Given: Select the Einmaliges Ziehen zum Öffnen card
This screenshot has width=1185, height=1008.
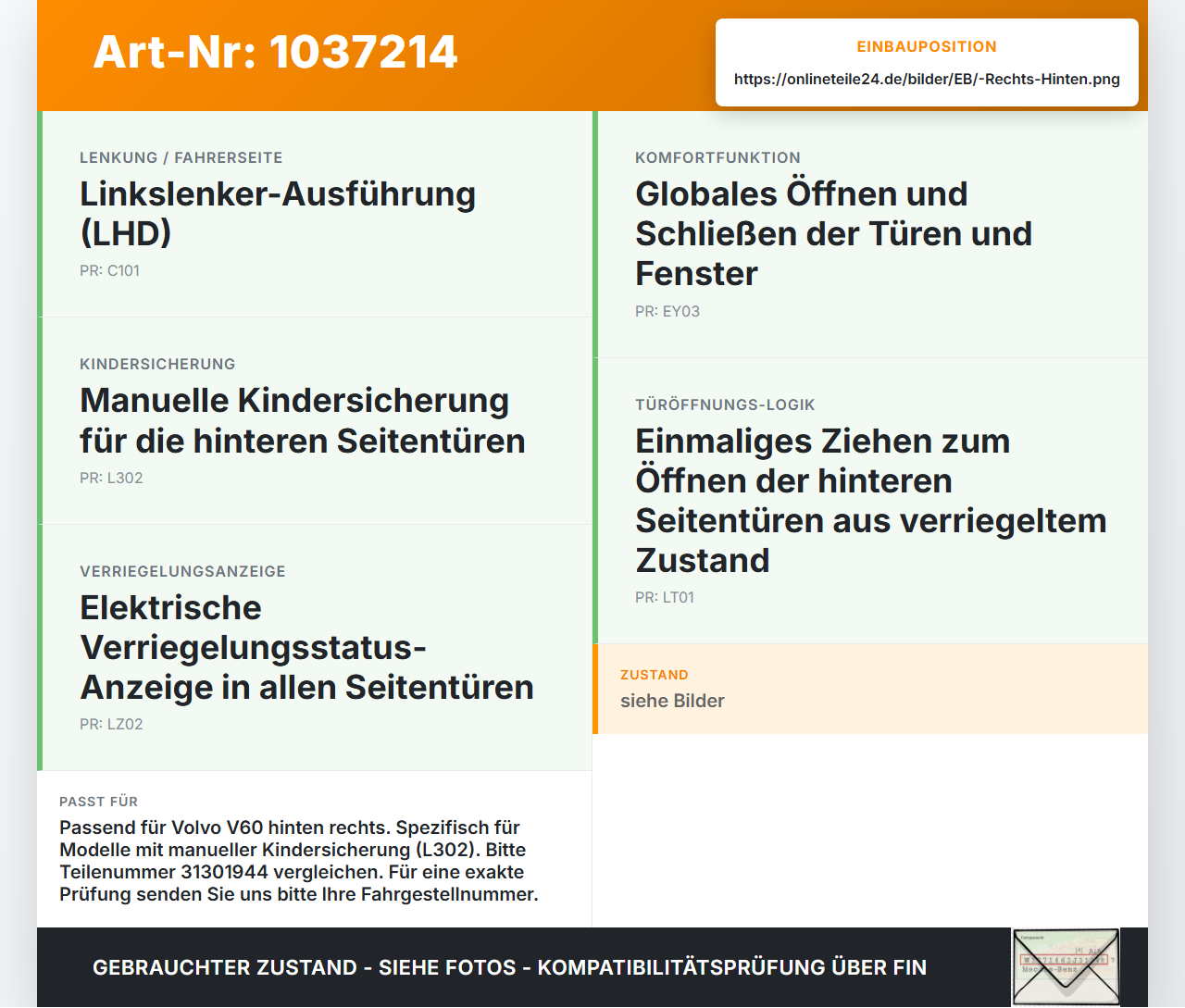Looking at the screenshot, I should [870, 501].
